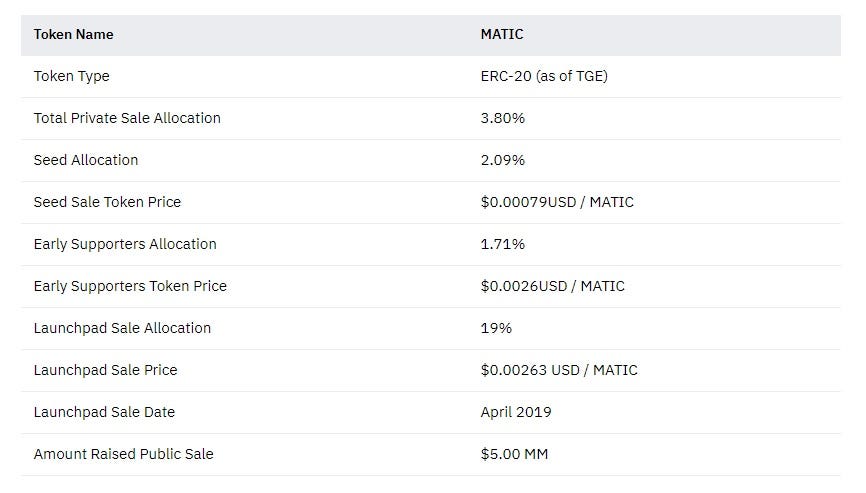Click the 1.71% allocation value
The width and height of the screenshot is (866, 493).
(502, 244)
